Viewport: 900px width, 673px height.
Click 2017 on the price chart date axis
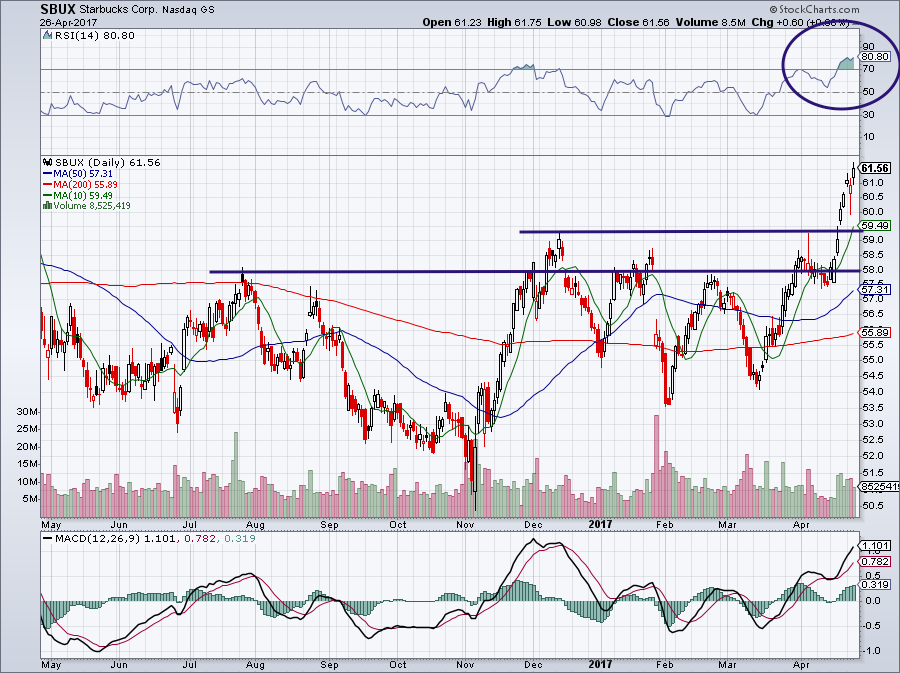point(600,524)
